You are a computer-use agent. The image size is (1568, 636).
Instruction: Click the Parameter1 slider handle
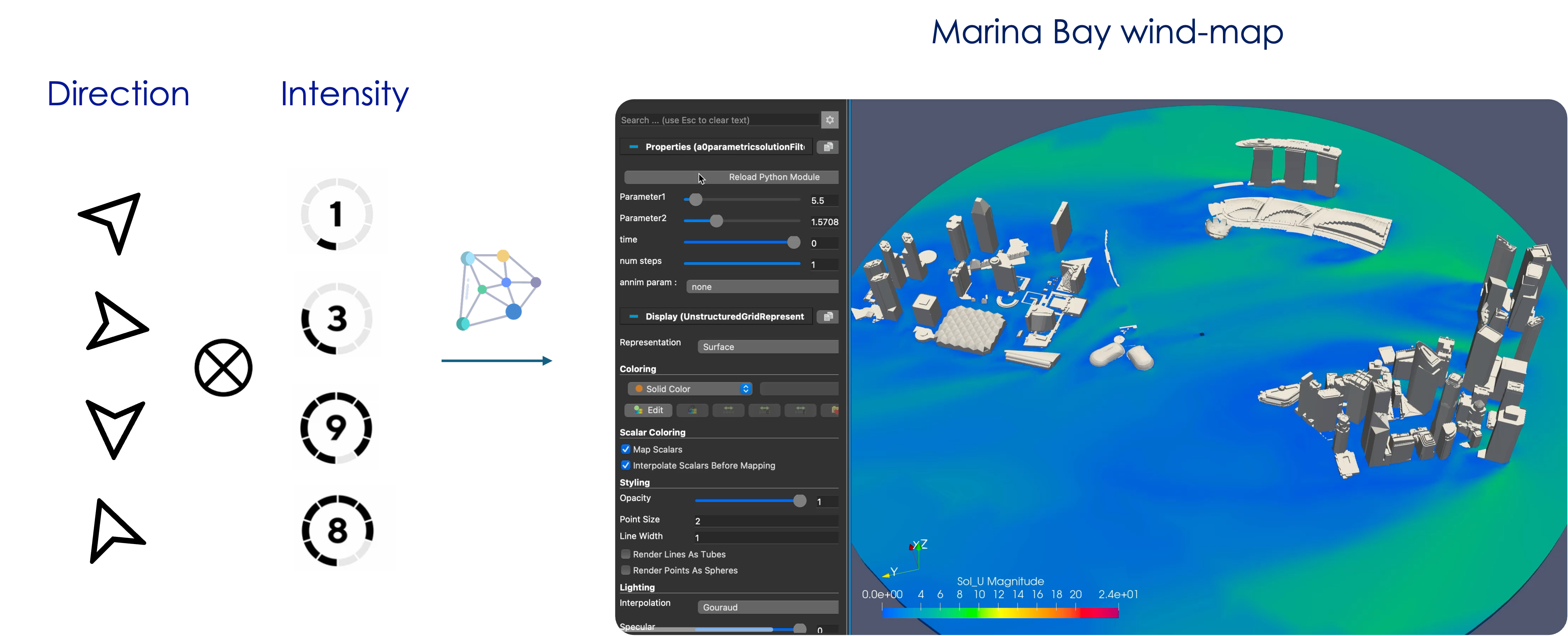[x=695, y=200]
